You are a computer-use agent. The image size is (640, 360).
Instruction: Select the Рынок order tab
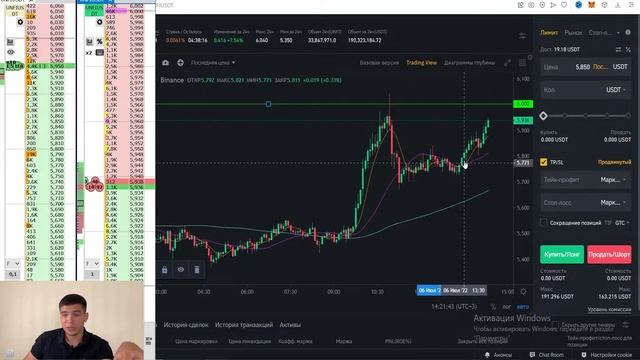(x=573, y=32)
